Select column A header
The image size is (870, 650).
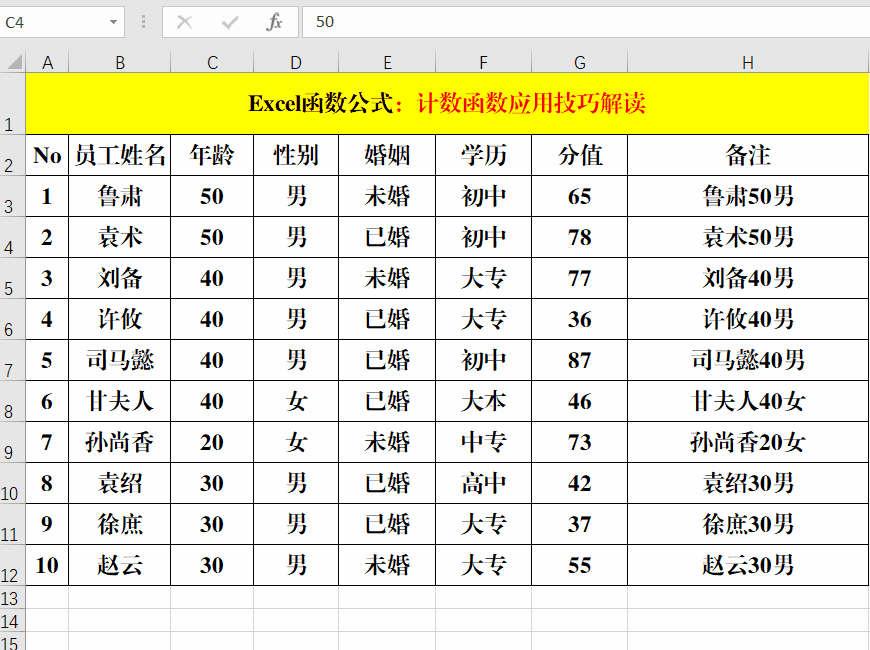[48, 62]
